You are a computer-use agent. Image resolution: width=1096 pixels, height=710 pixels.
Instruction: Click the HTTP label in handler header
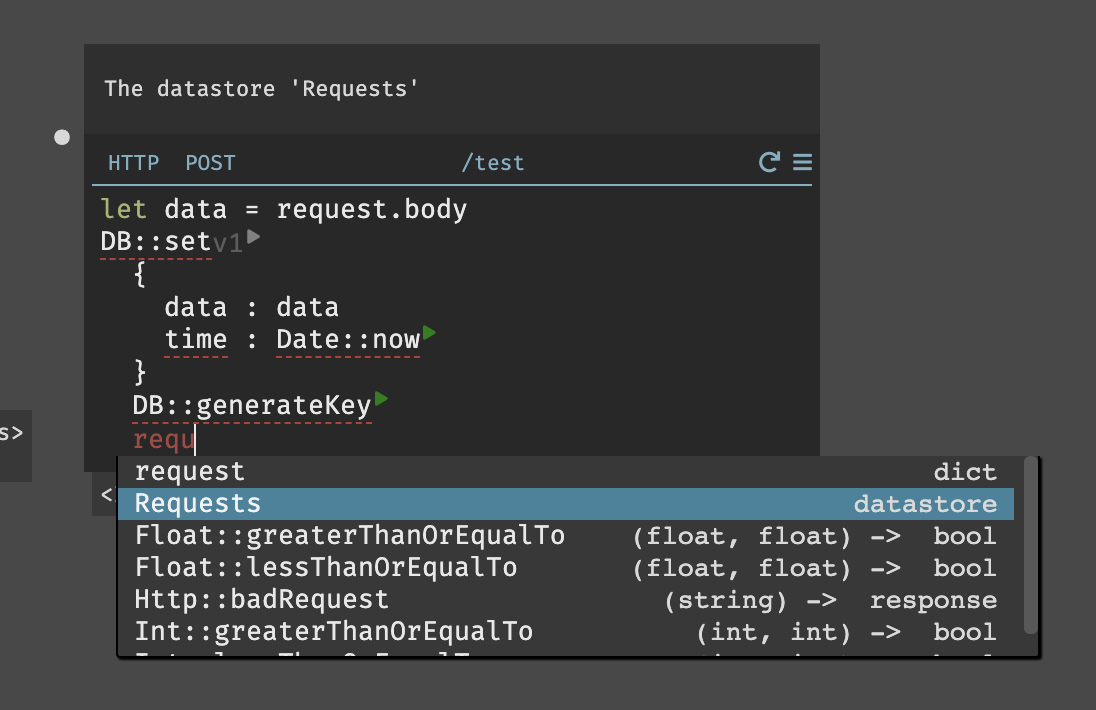tap(134, 163)
